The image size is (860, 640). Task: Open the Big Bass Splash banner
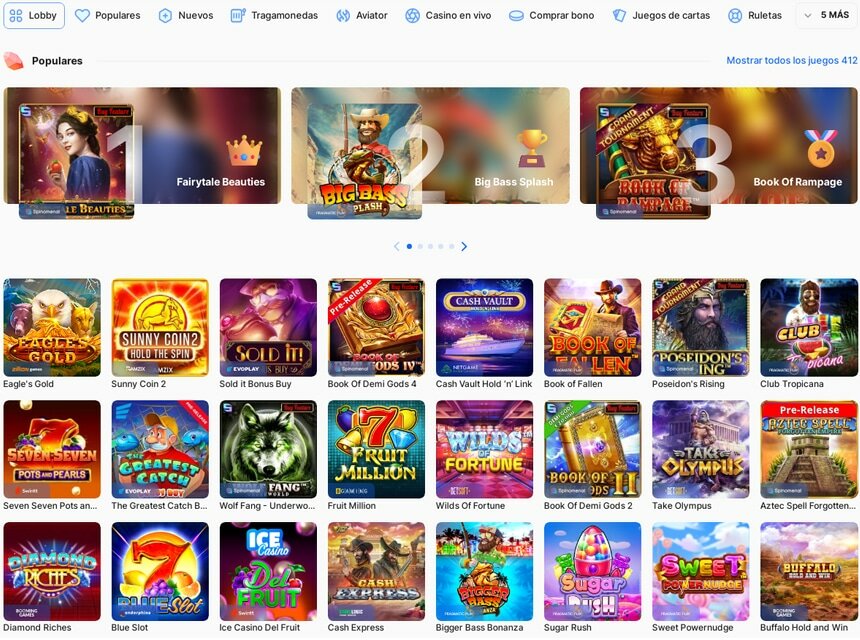431,146
